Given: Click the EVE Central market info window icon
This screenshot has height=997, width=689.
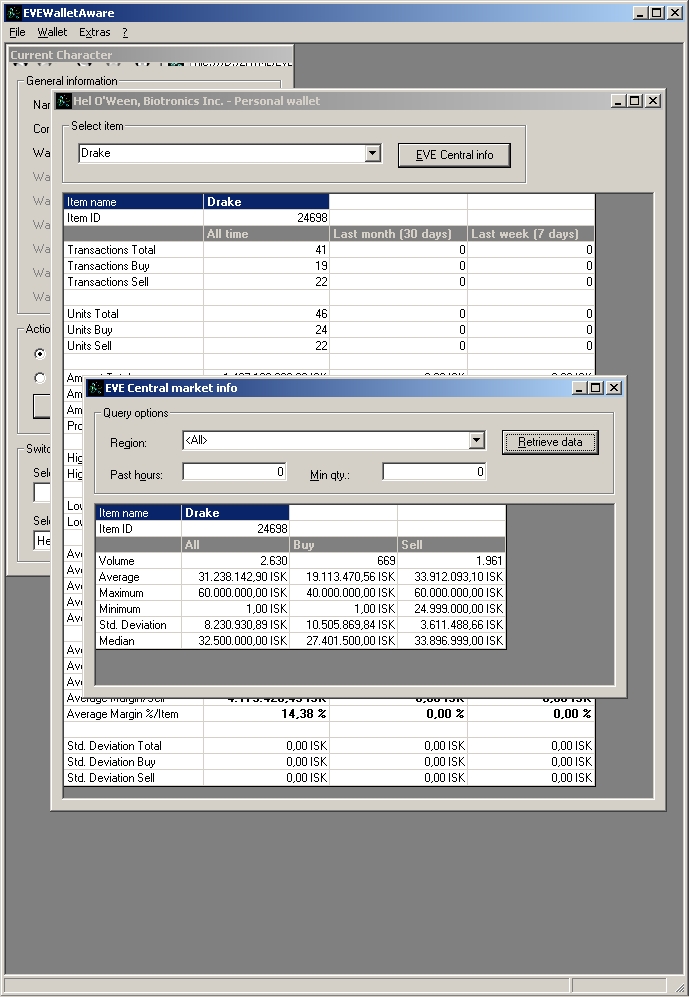Looking at the screenshot, I should (95, 388).
